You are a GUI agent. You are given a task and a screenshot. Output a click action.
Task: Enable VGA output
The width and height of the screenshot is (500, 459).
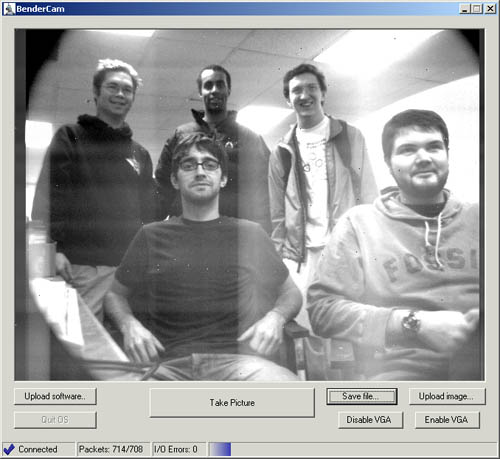coord(447,420)
